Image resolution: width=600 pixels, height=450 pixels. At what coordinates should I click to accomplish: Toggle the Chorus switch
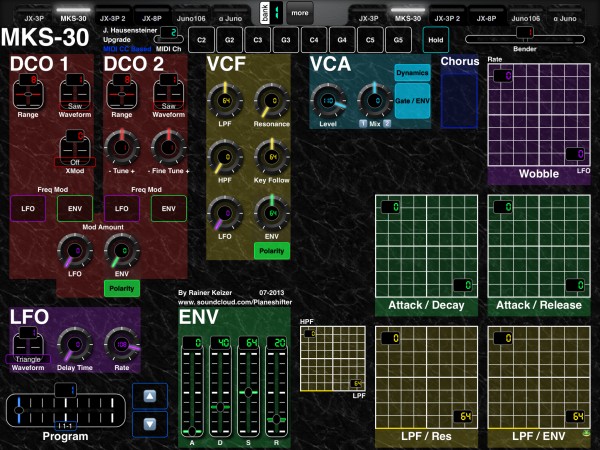pos(459,101)
